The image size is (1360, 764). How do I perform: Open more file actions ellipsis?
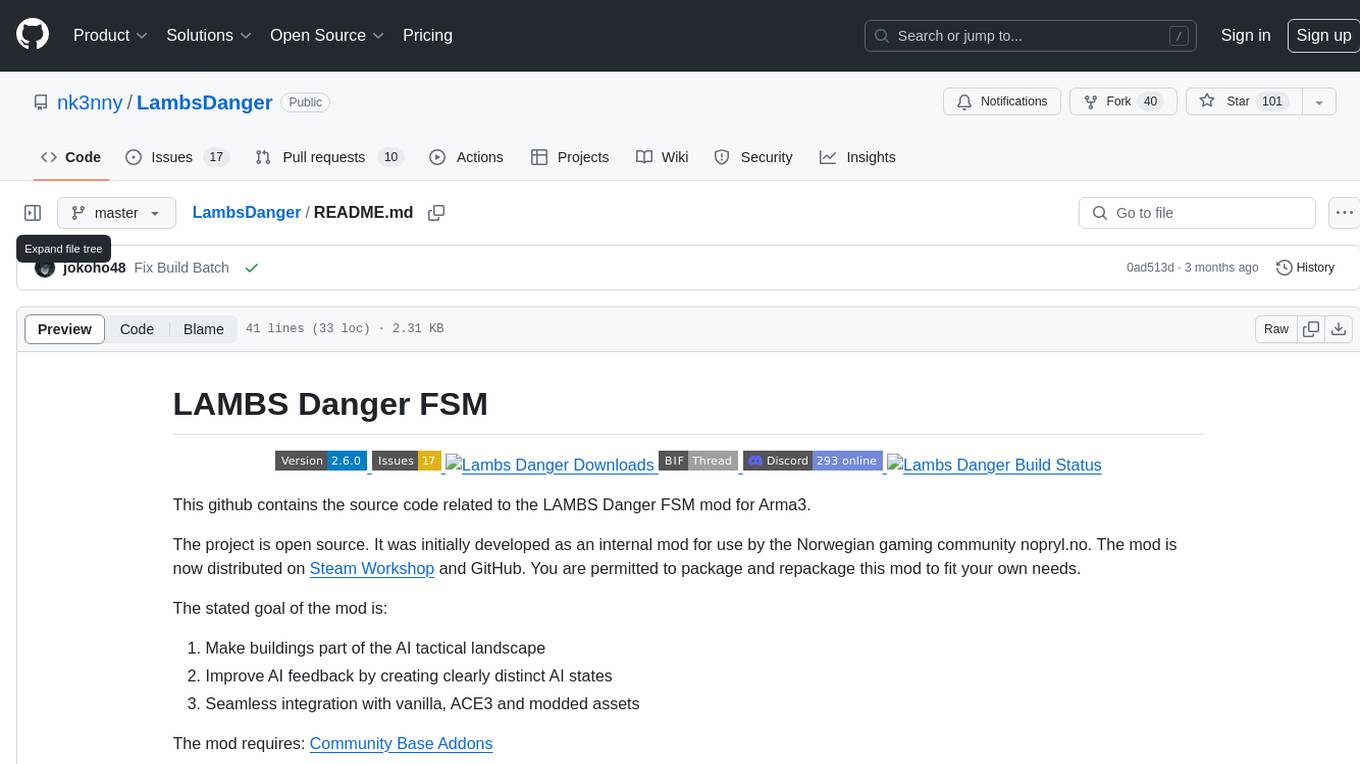[1344, 213]
